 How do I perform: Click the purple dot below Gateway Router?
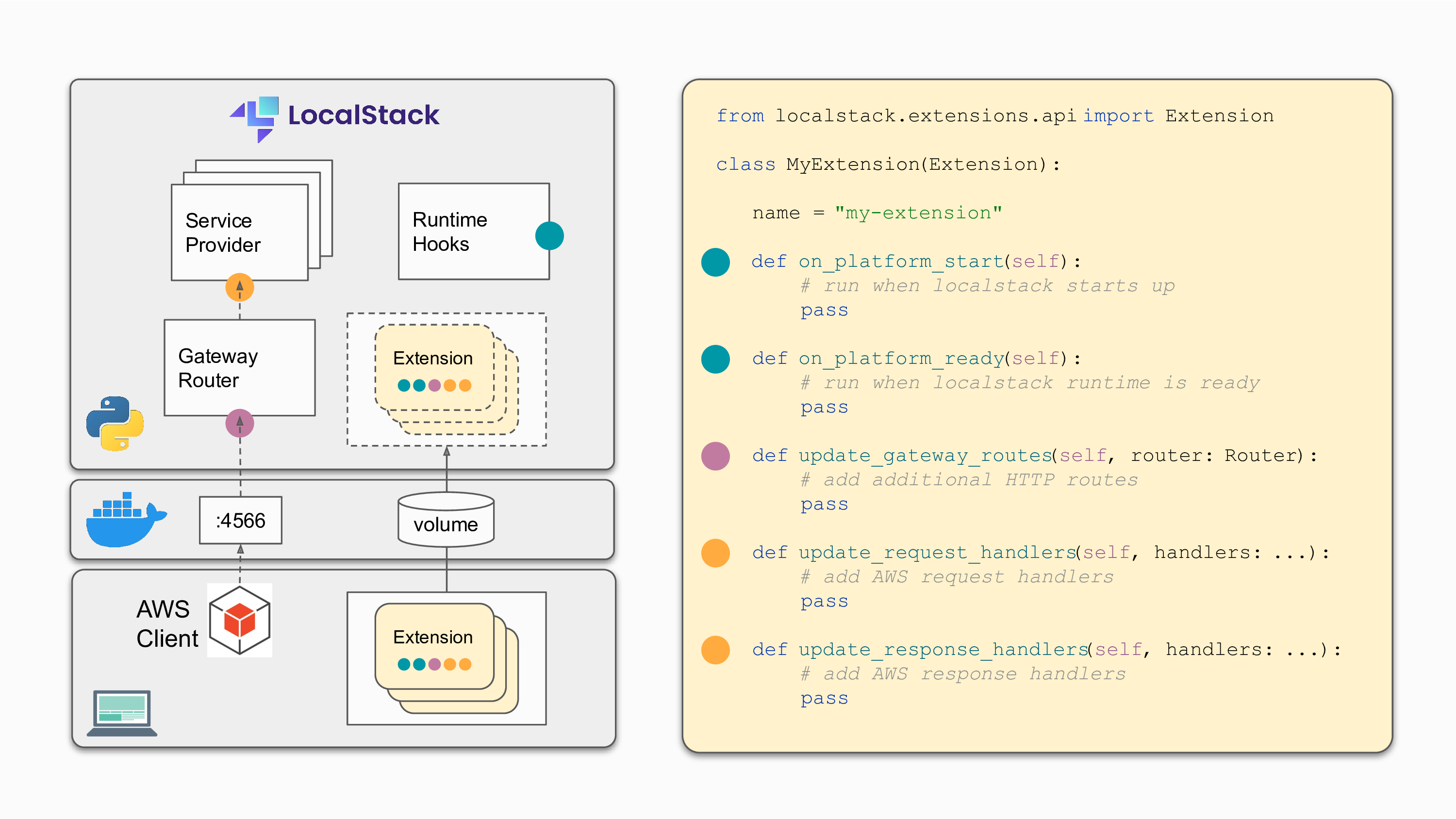240,423
